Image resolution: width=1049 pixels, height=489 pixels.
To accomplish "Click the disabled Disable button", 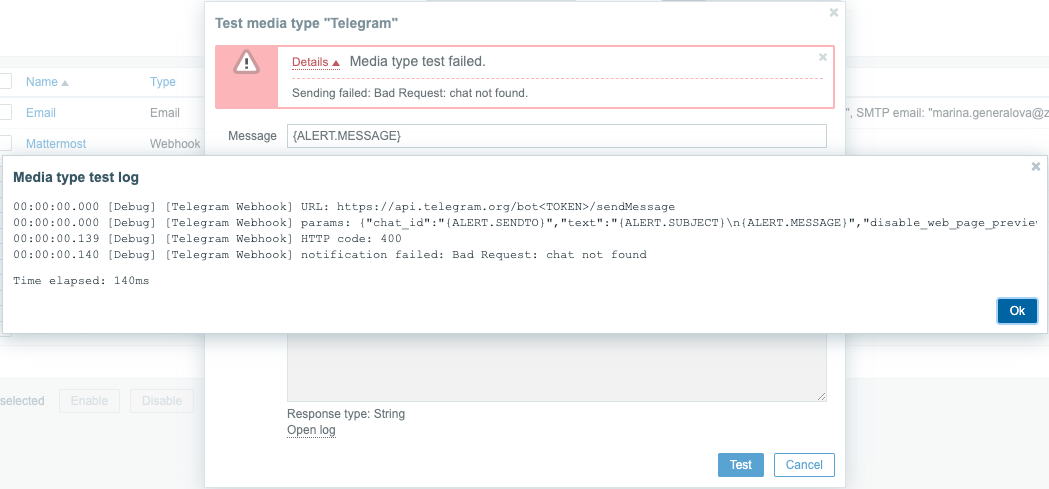I will tap(162, 401).
